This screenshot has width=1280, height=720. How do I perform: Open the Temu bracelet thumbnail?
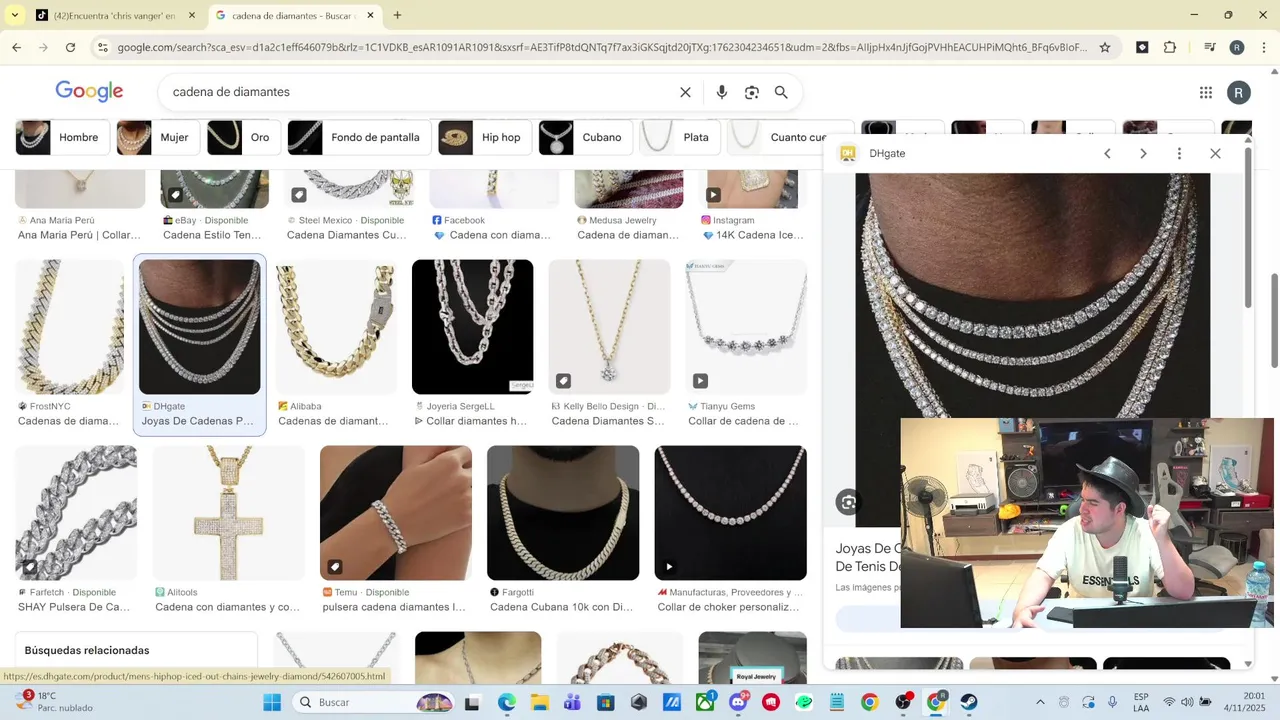click(396, 513)
